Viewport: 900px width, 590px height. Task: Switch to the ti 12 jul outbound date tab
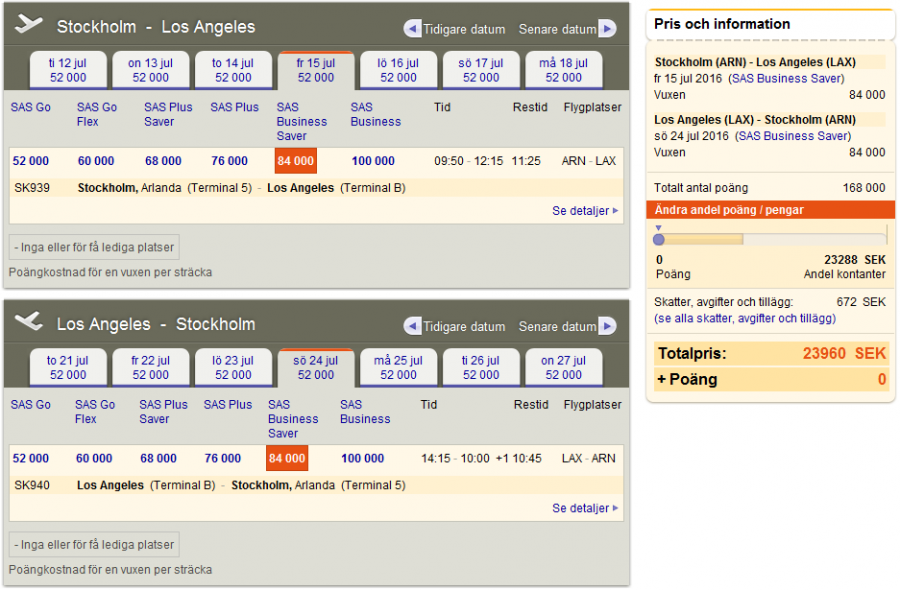pyautogui.click(x=68, y=70)
